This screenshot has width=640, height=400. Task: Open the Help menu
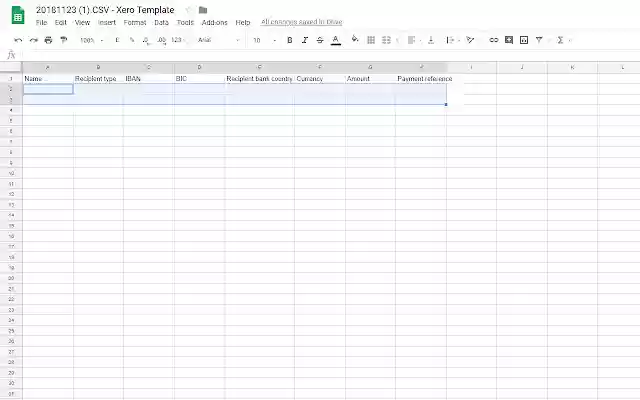[242, 22]
